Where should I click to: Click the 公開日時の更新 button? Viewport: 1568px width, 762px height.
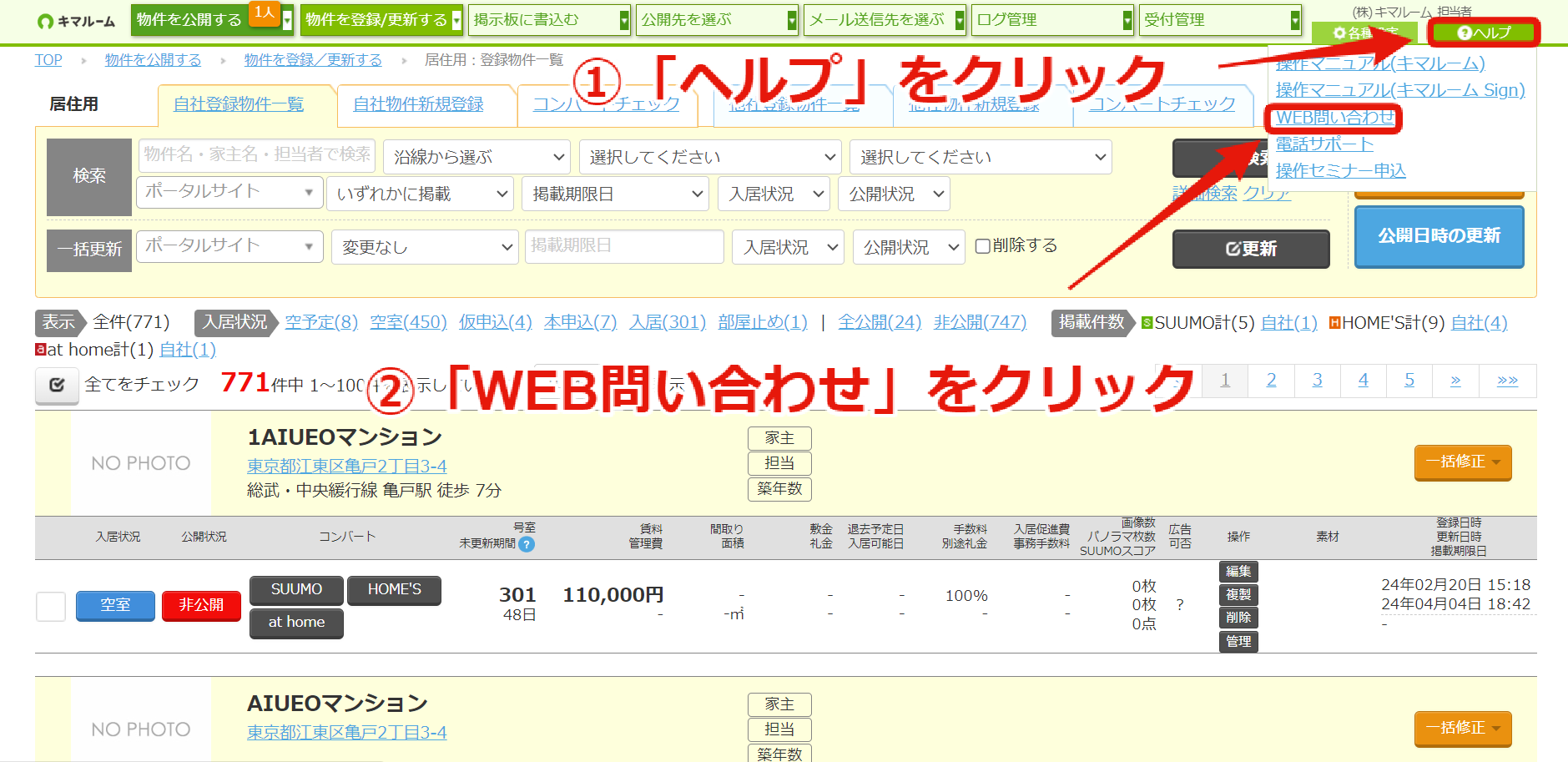point(1439,236)
